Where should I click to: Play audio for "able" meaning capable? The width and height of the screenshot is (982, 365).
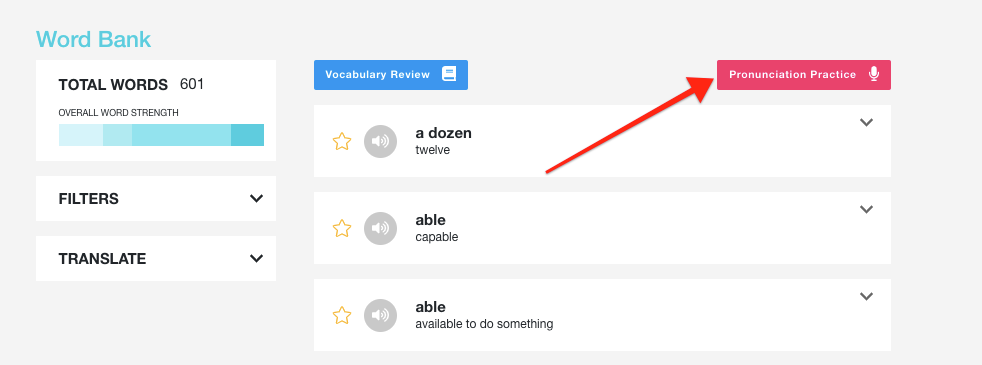point(380,229)
